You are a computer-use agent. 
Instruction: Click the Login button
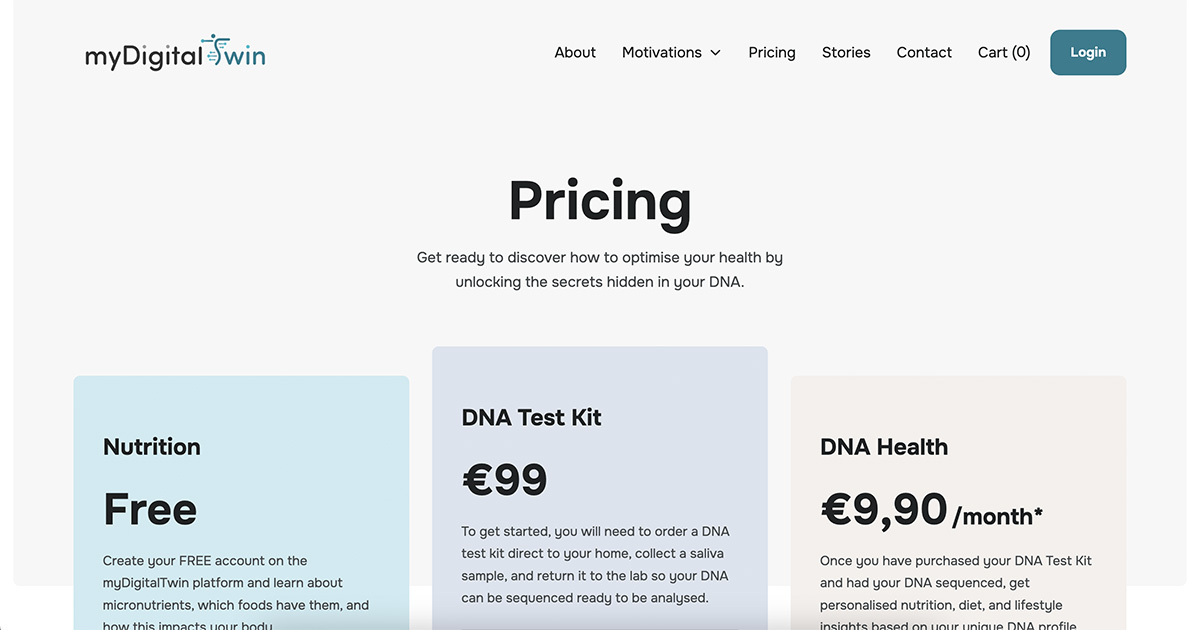[1088, 52]
